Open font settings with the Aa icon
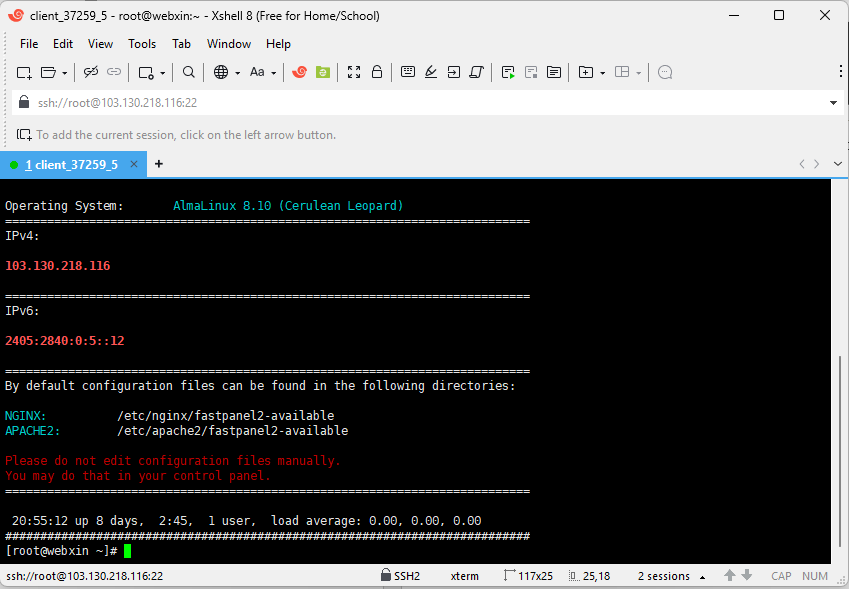Screen dimensions: 849x589 click(x=257, y=72)
